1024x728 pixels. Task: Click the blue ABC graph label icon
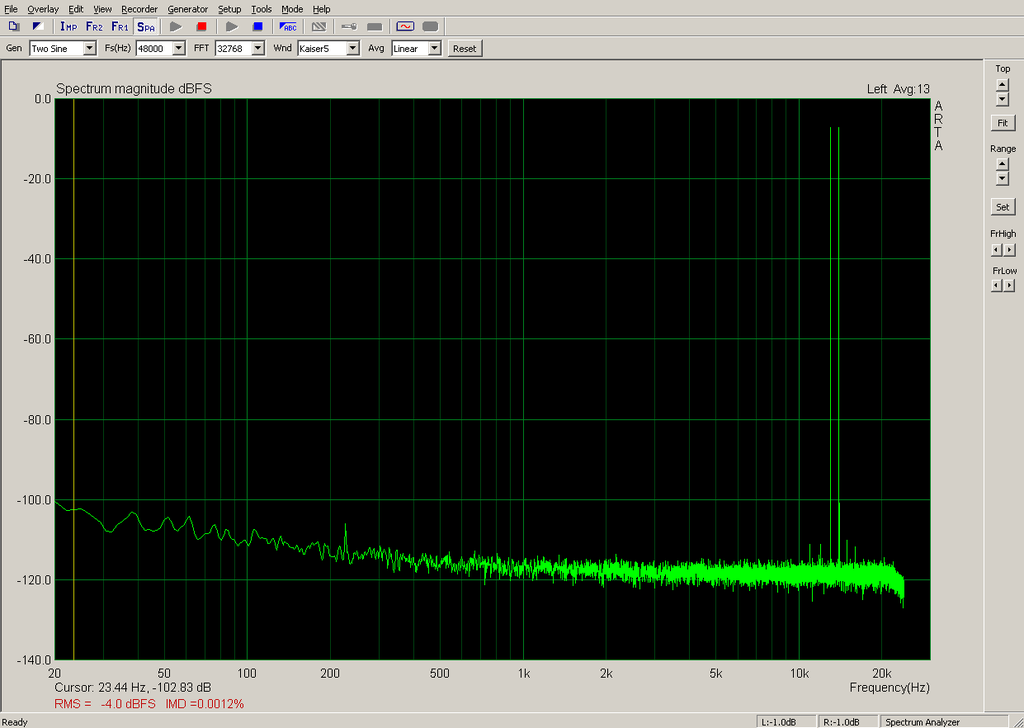coord(288,27)
